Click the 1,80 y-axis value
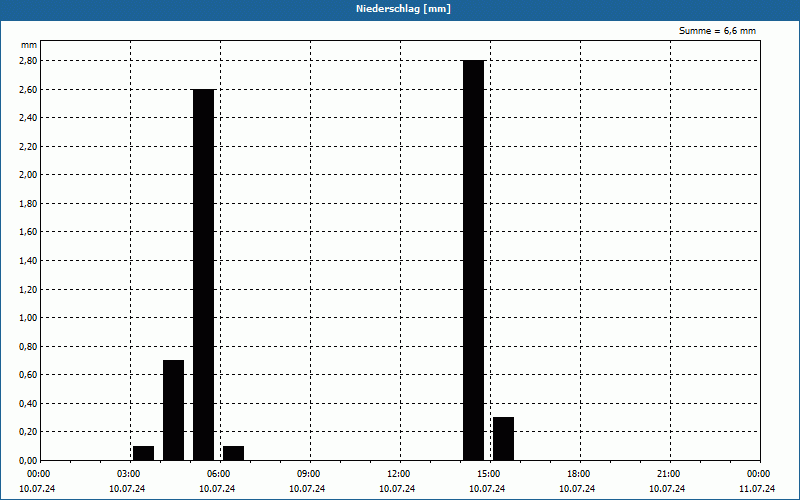800x500 pixels. click(x=29, y=204)
